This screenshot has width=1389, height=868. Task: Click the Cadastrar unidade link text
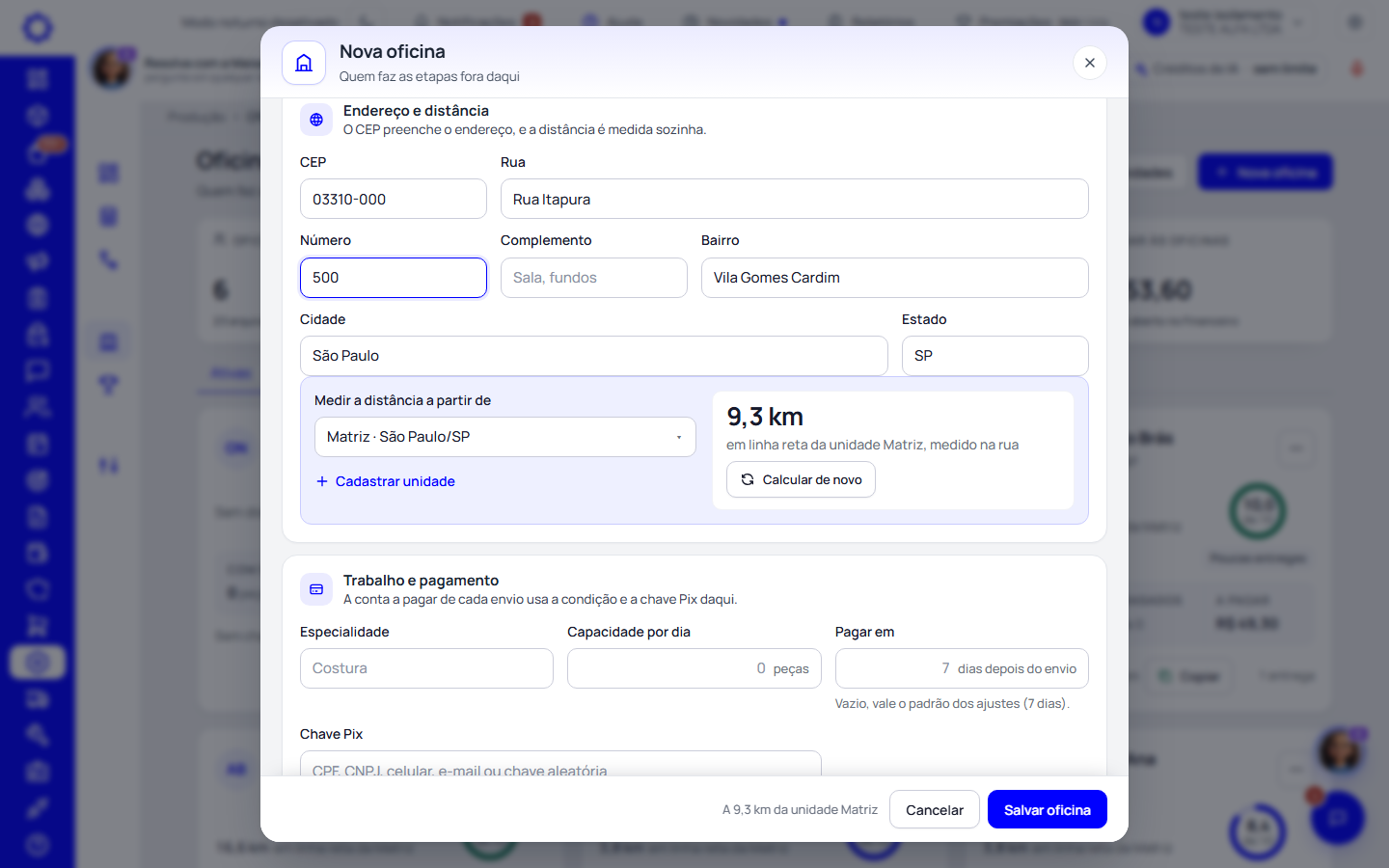[x=395, y=481]
